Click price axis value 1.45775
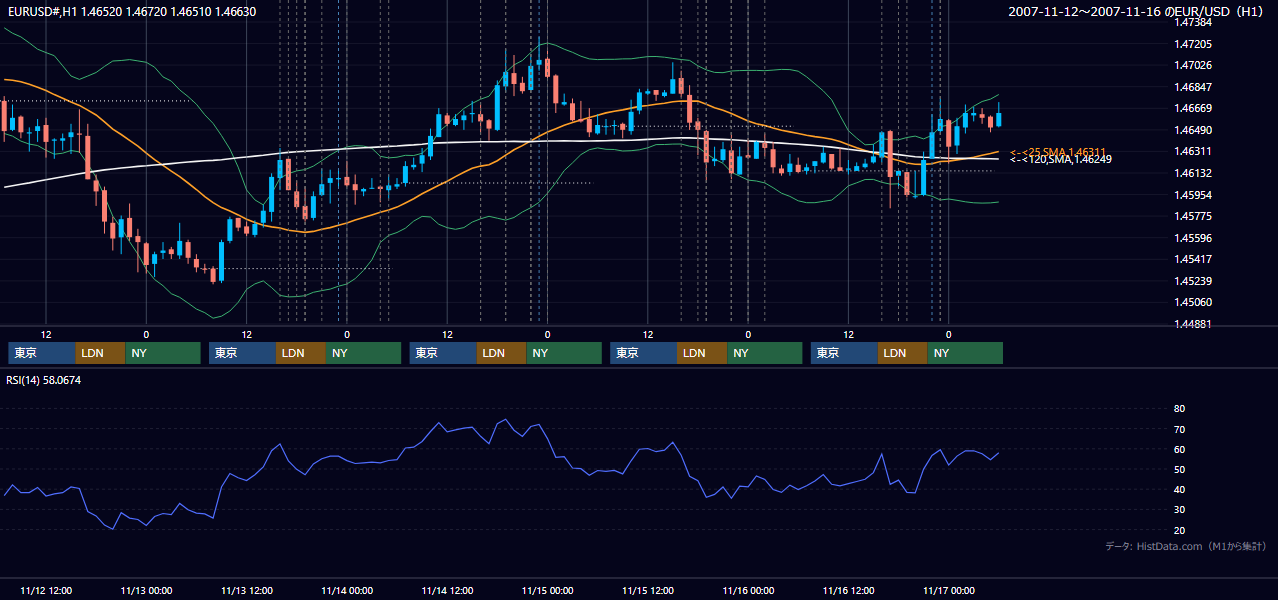The width and height of the screenshot is (1278, 600). coord(1193,216)
